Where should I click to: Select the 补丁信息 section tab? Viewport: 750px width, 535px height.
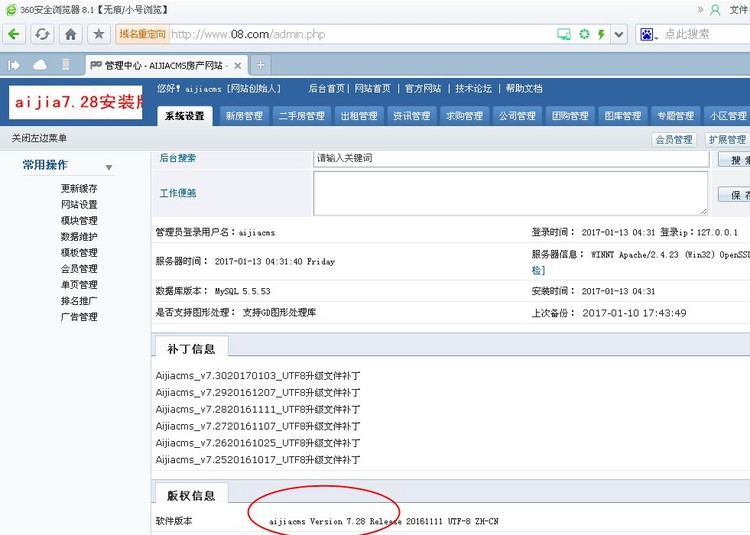coord(191,349)
